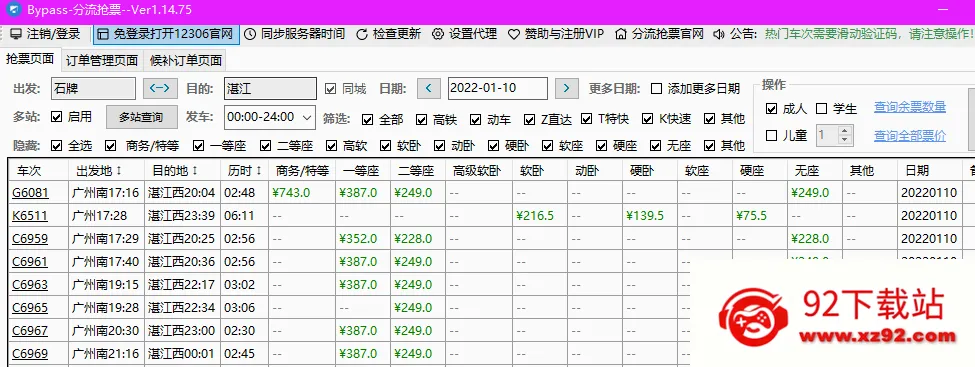Toggle 成人 passenger checkbox

(x=772, y=109)
